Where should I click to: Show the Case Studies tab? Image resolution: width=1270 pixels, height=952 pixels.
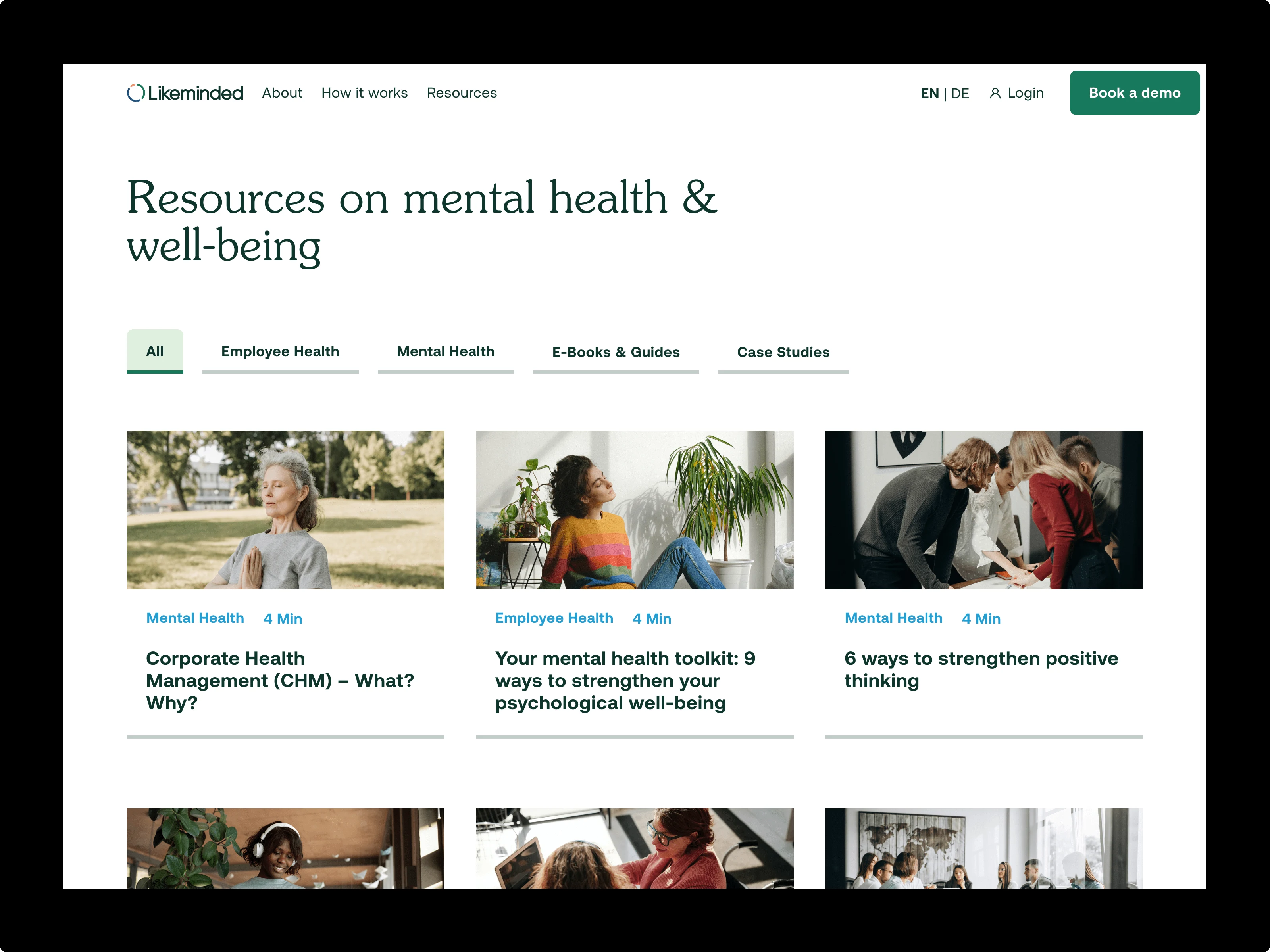(x=783, y=352)
